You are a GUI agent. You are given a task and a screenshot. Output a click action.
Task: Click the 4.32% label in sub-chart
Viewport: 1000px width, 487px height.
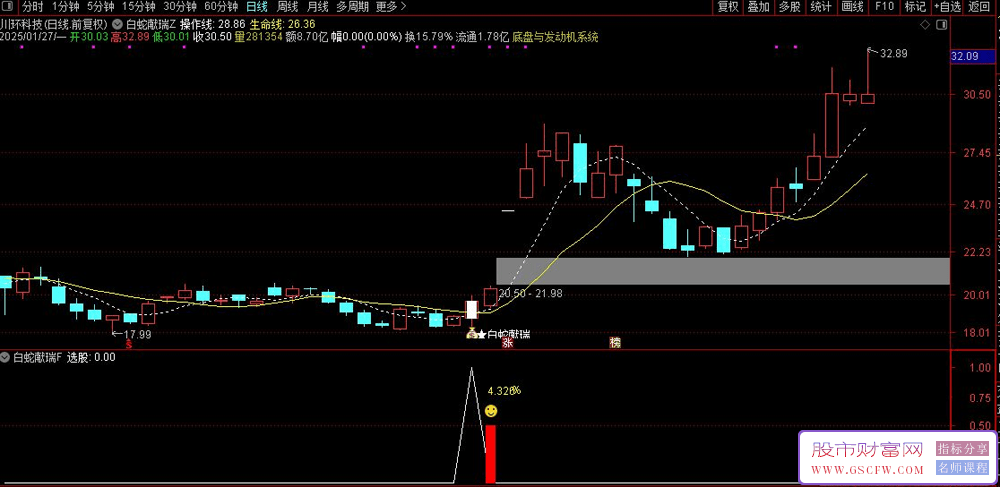click(504, 390)
